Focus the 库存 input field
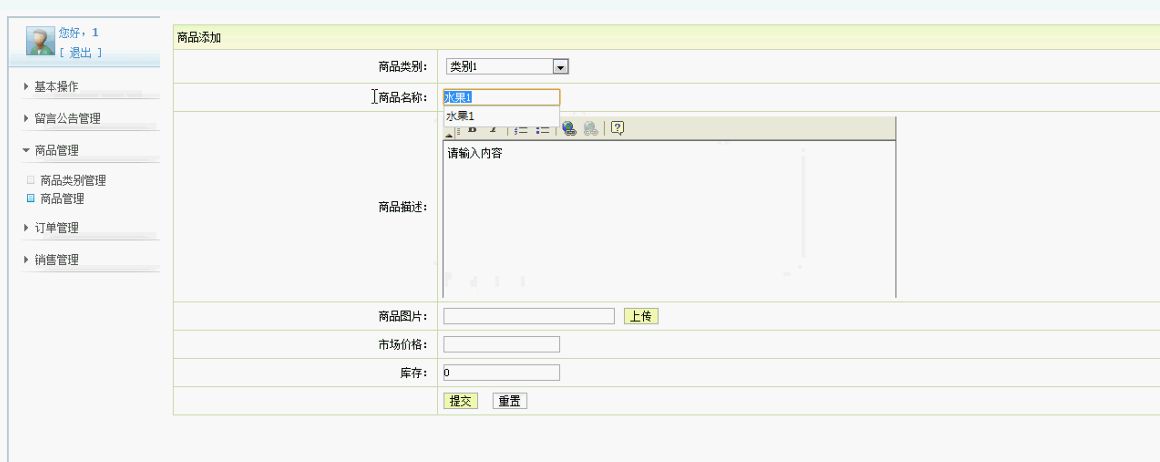The width and height of the screenshot is (1160, 462). pyautogui.click(x=502, y=372)
